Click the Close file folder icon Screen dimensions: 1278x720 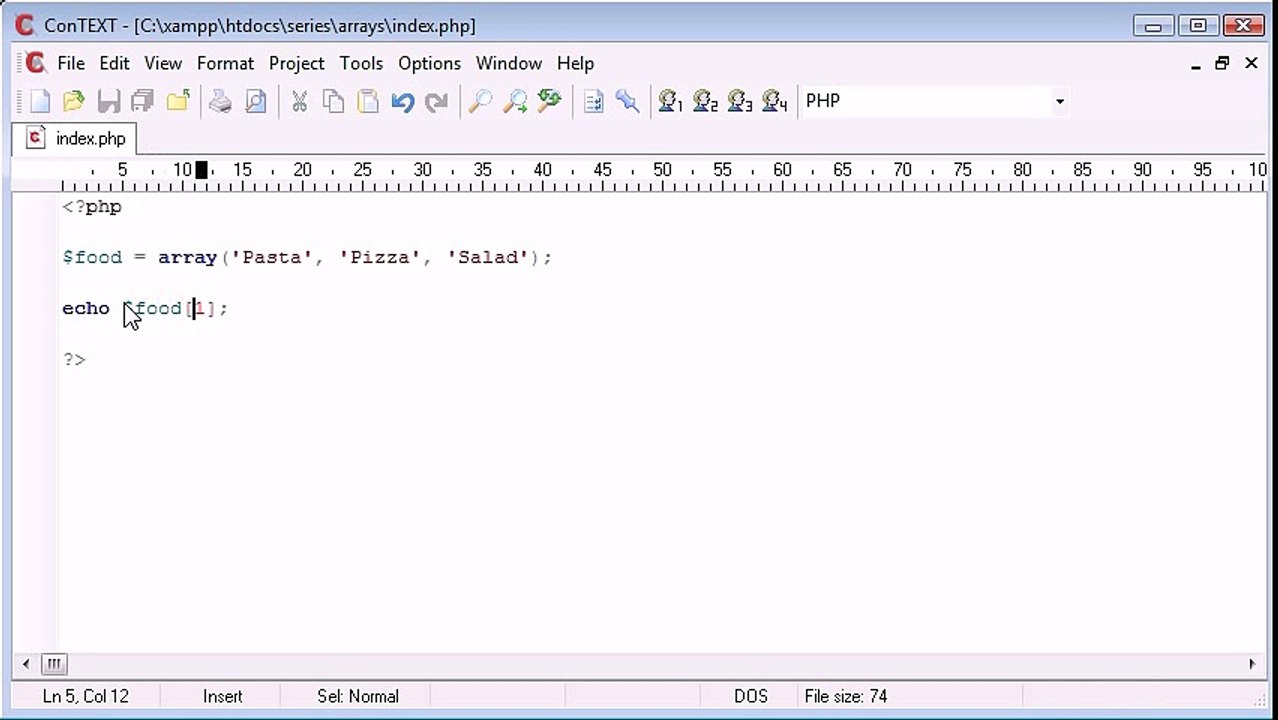click(x=178, y=101)
